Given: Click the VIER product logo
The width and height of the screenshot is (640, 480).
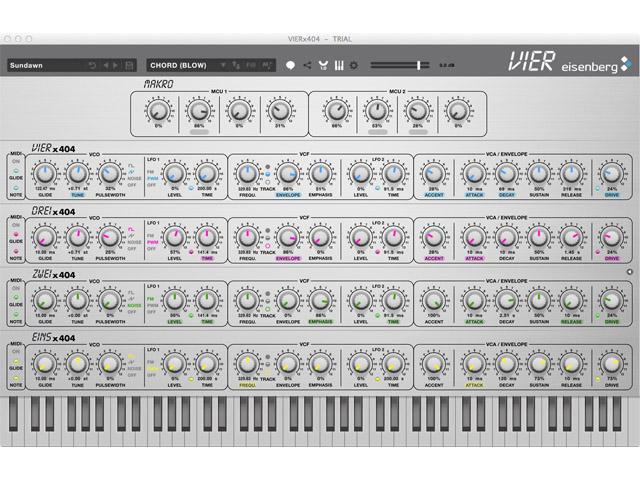Looking at the screenshot, I should click(x=531, y=62).
